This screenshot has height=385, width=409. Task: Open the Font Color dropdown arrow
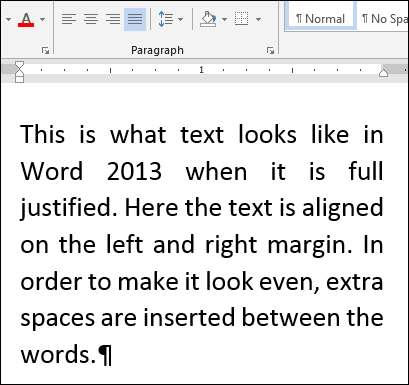pos(42,19)
